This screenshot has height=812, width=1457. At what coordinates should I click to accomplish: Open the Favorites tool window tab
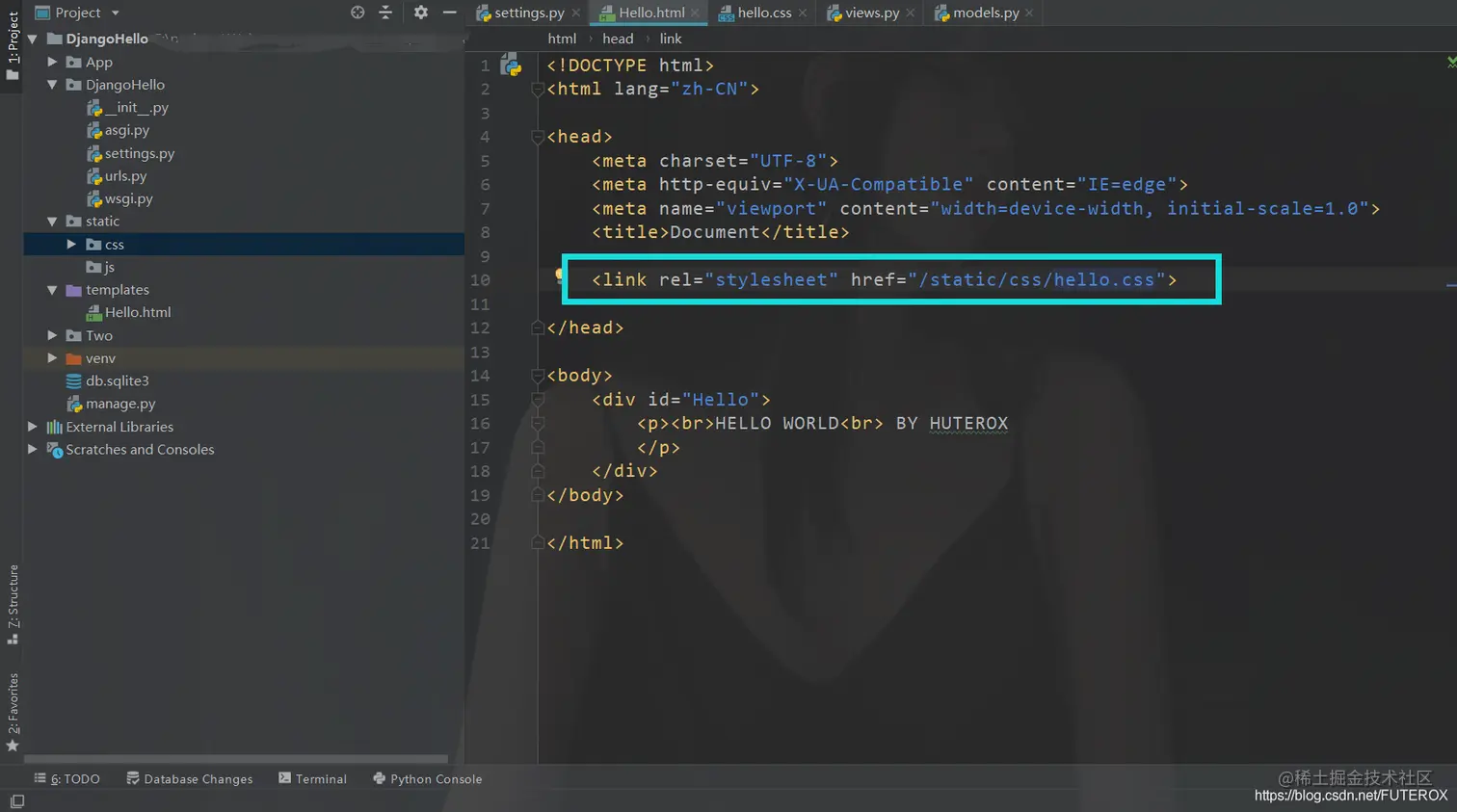pos(13,712)
